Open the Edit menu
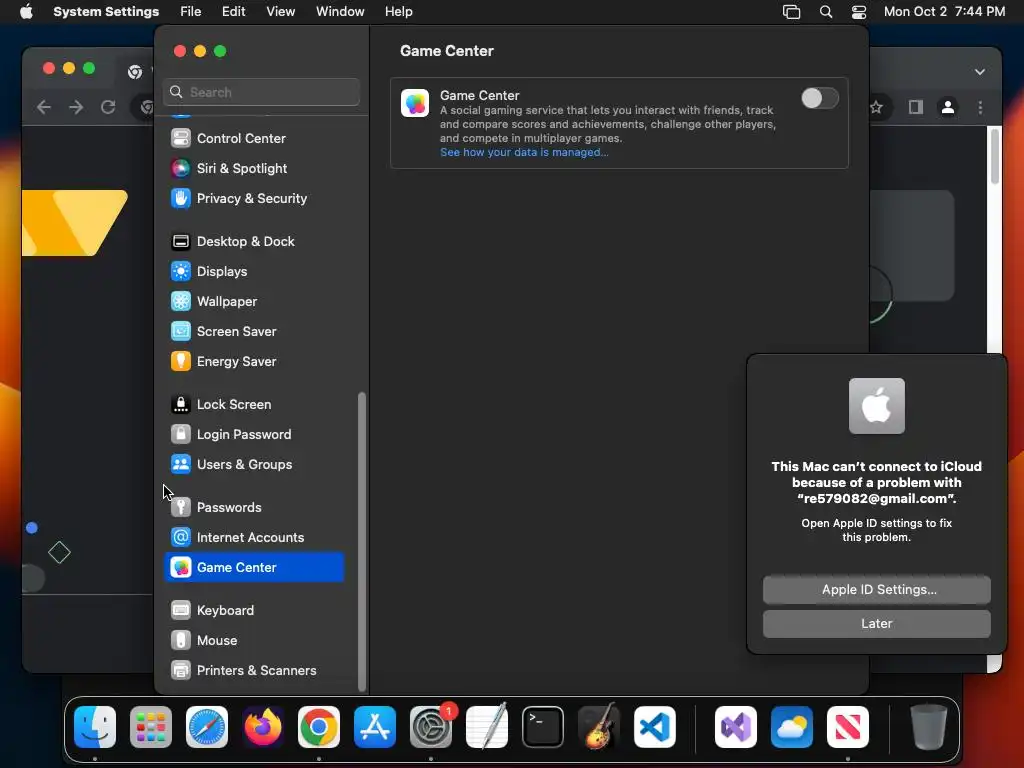Image resolution: width=1024 pixels, height=768 pixels. pos(233,12)
